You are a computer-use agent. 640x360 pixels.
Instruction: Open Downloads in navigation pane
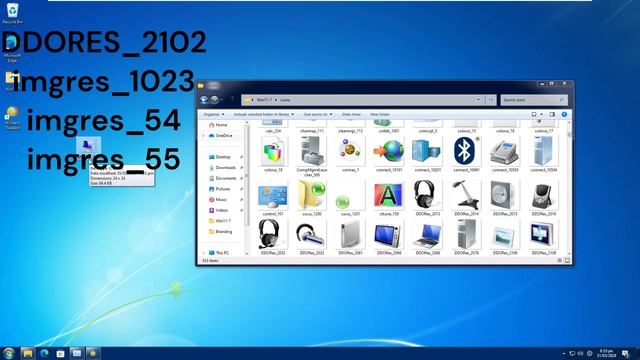pyautogui.click(x=222, y=168)
